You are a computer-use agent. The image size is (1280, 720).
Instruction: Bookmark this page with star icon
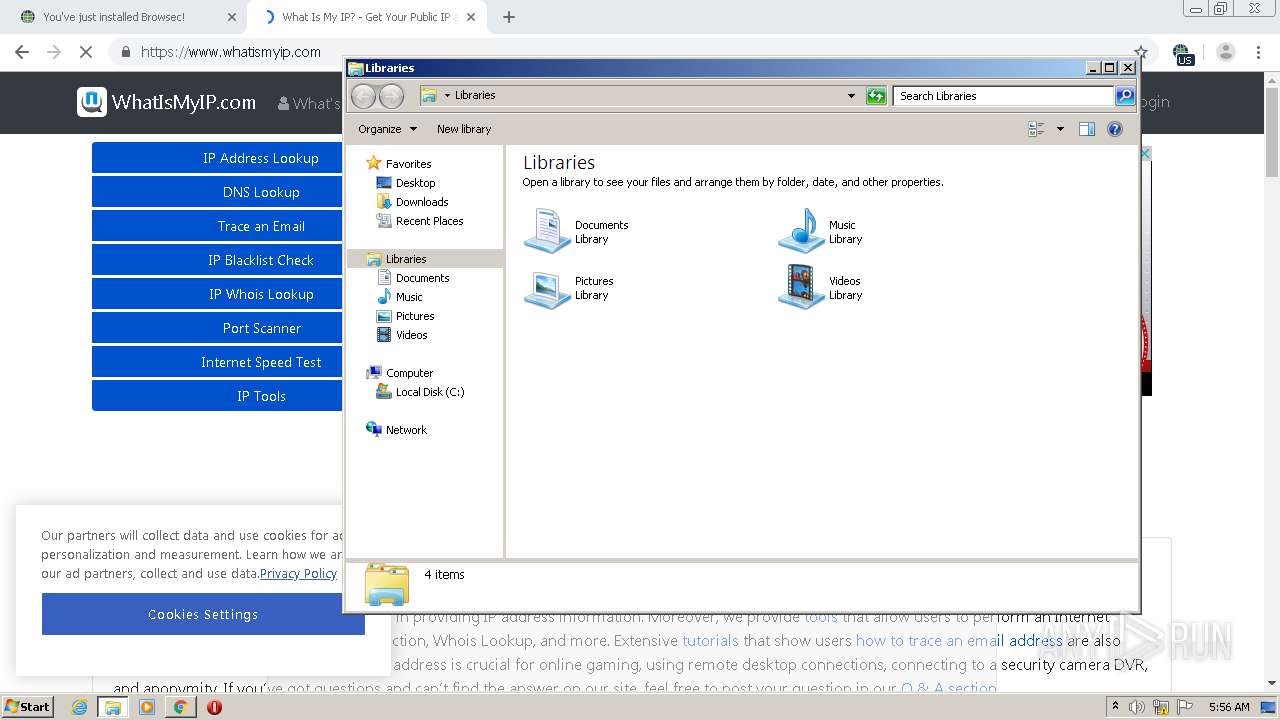click(1141, 52)
